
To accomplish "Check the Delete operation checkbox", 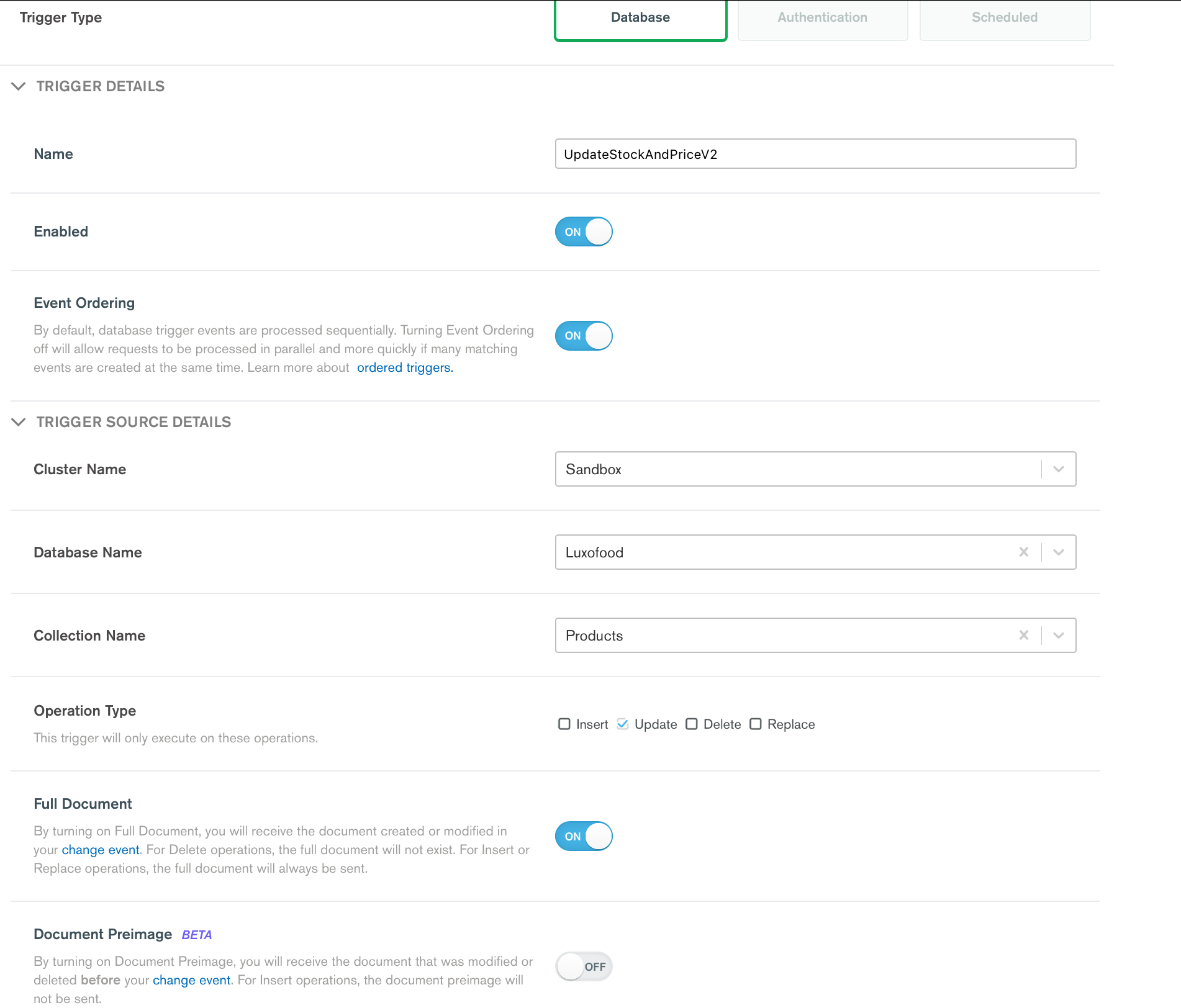I will point(692,724).
